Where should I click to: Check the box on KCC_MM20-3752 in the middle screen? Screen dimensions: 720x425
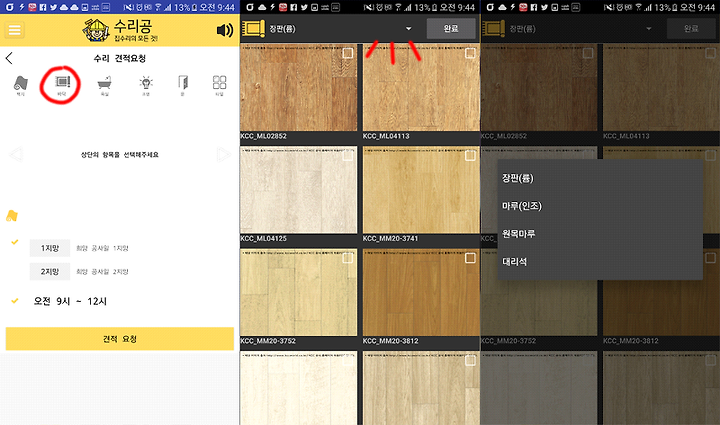click(x=348, y=258)
